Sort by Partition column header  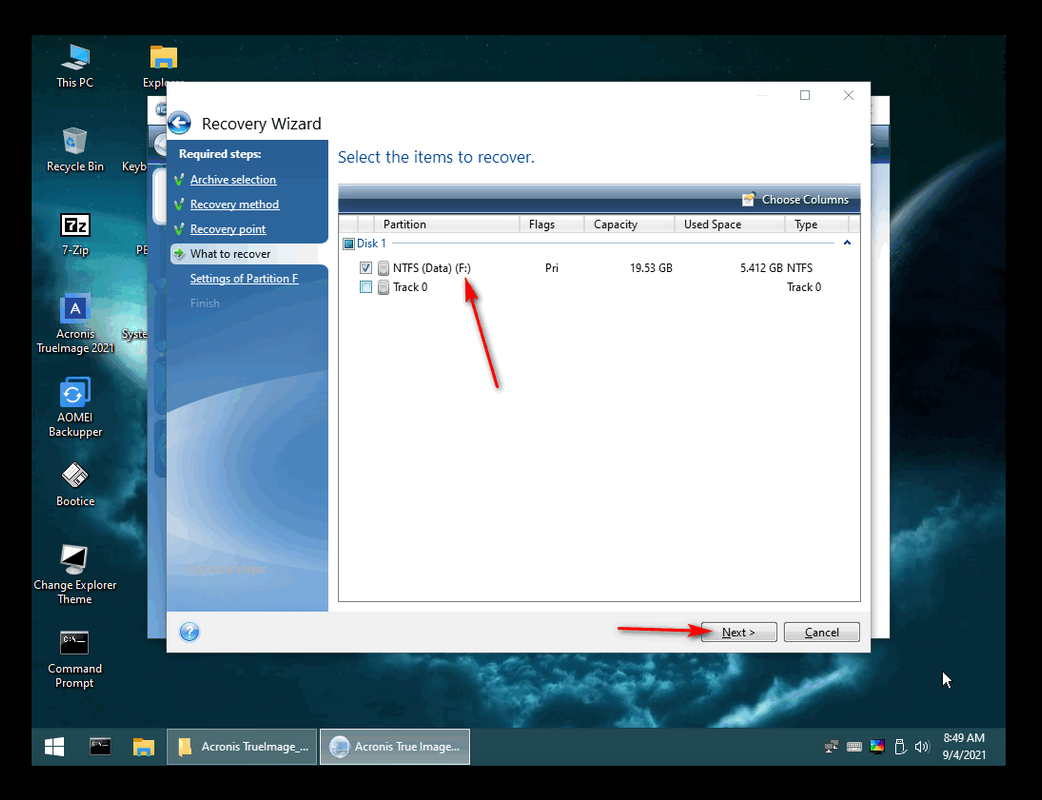(x=447, y=224)
